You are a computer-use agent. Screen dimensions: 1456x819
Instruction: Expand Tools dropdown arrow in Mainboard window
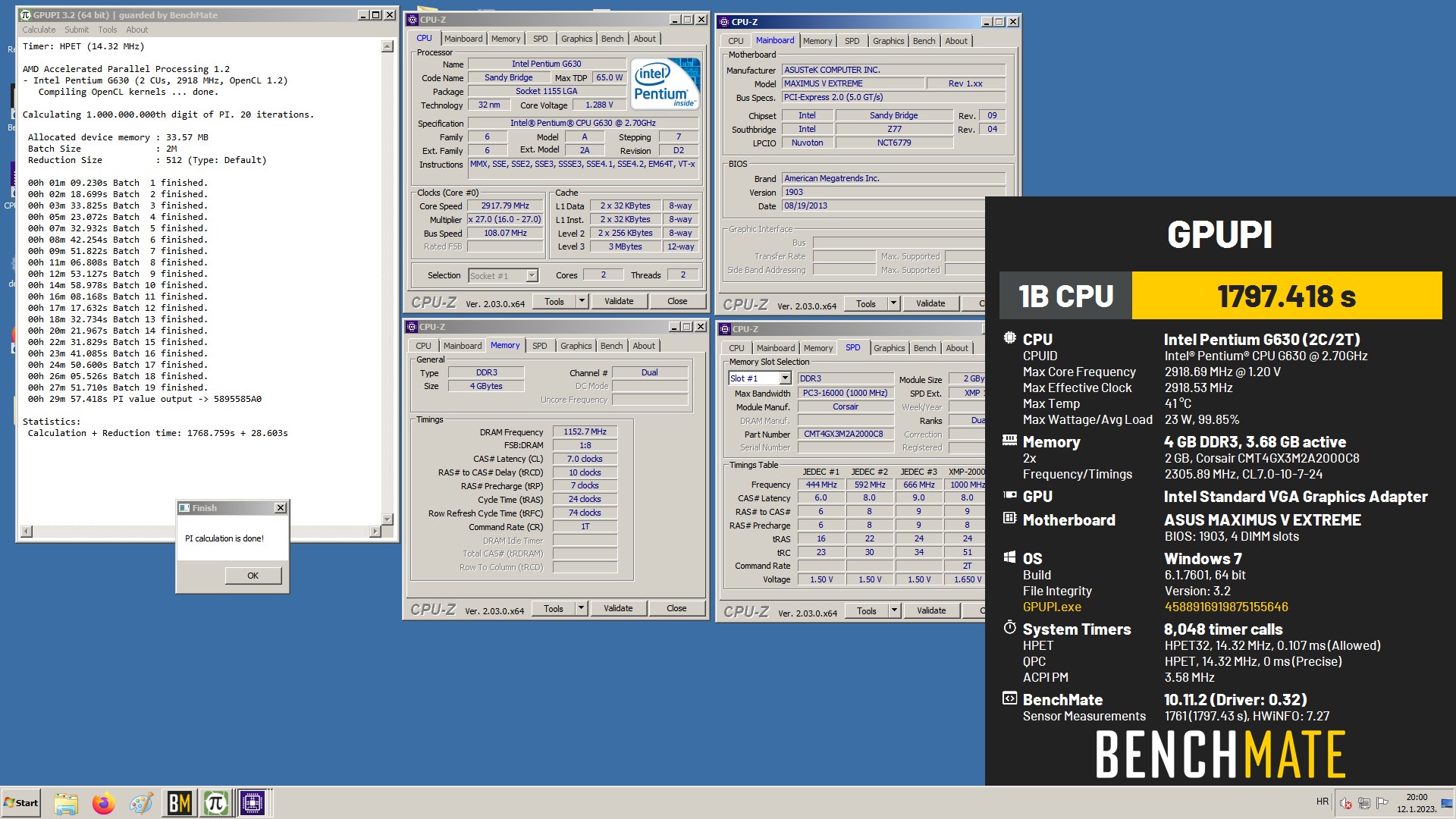click(x=893, y=303)
